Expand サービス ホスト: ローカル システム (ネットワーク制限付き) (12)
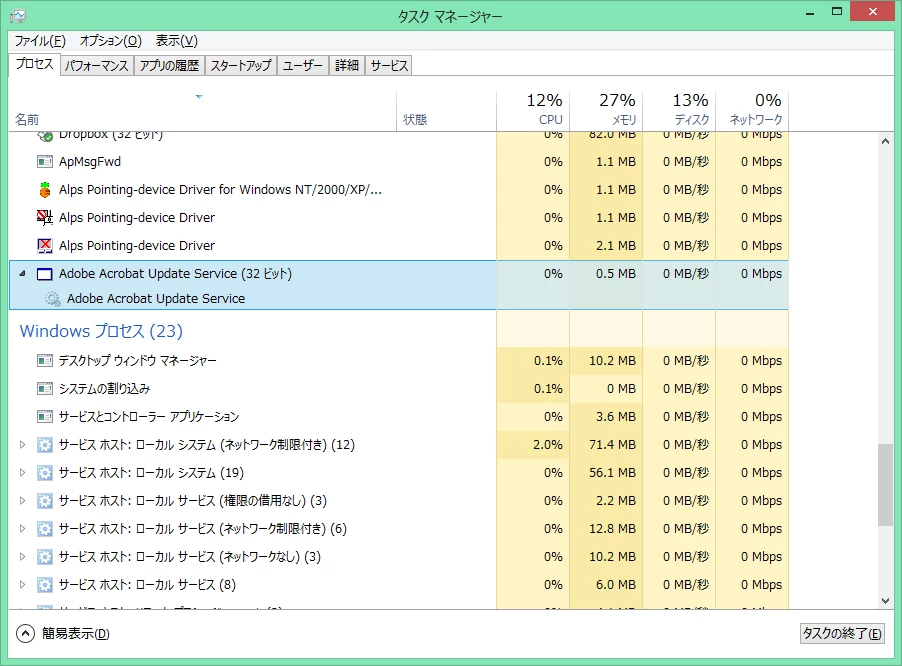Screen dimensions: 902x666 pyautogui.click(x=22, y=445)
